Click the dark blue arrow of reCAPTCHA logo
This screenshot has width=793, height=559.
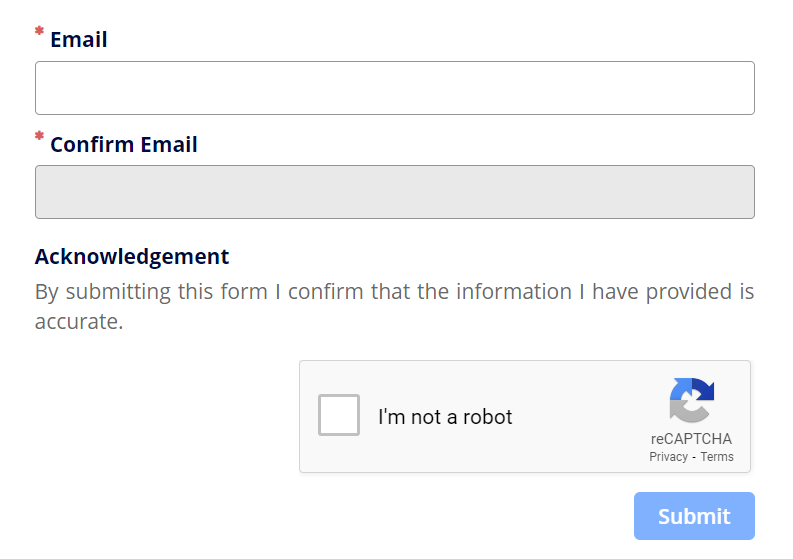pyautogui.click(x=704, y=390)
